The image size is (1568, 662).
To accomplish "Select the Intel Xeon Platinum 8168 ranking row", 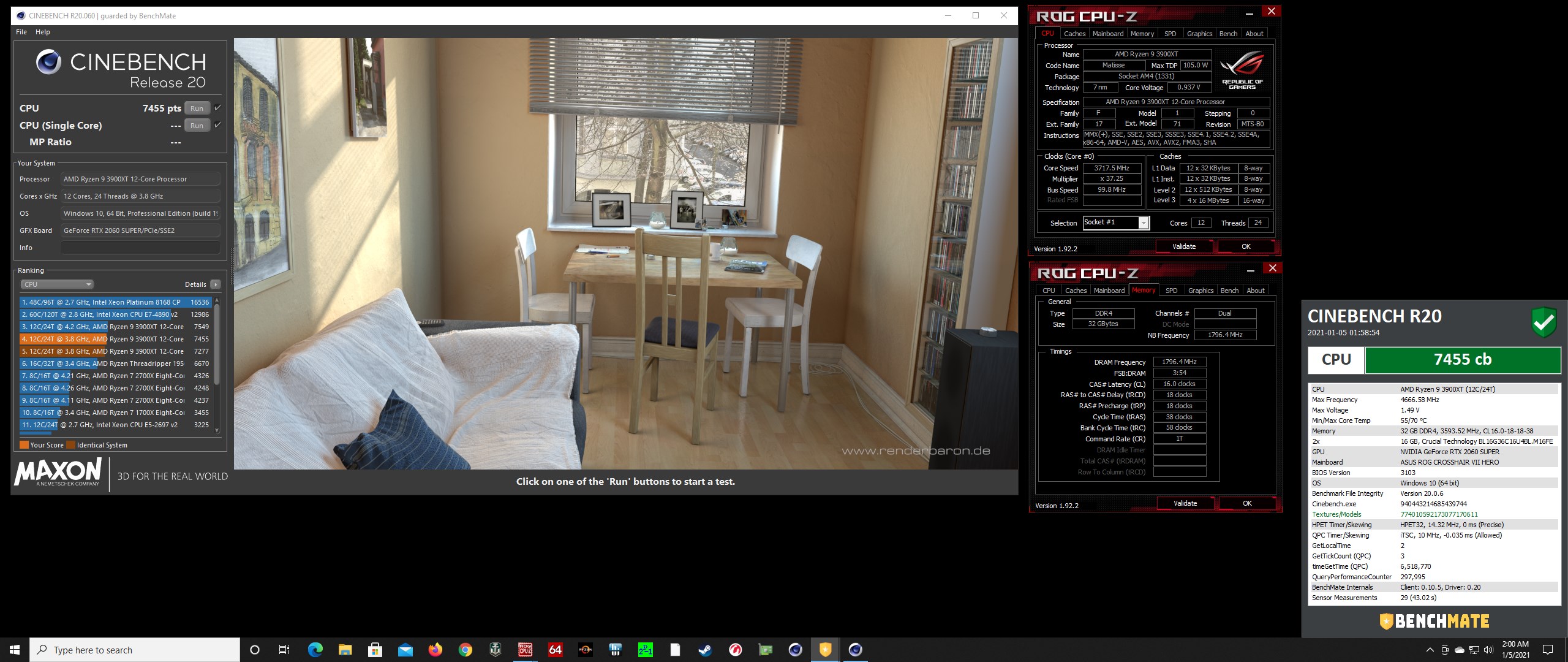I will coord(115,302).
